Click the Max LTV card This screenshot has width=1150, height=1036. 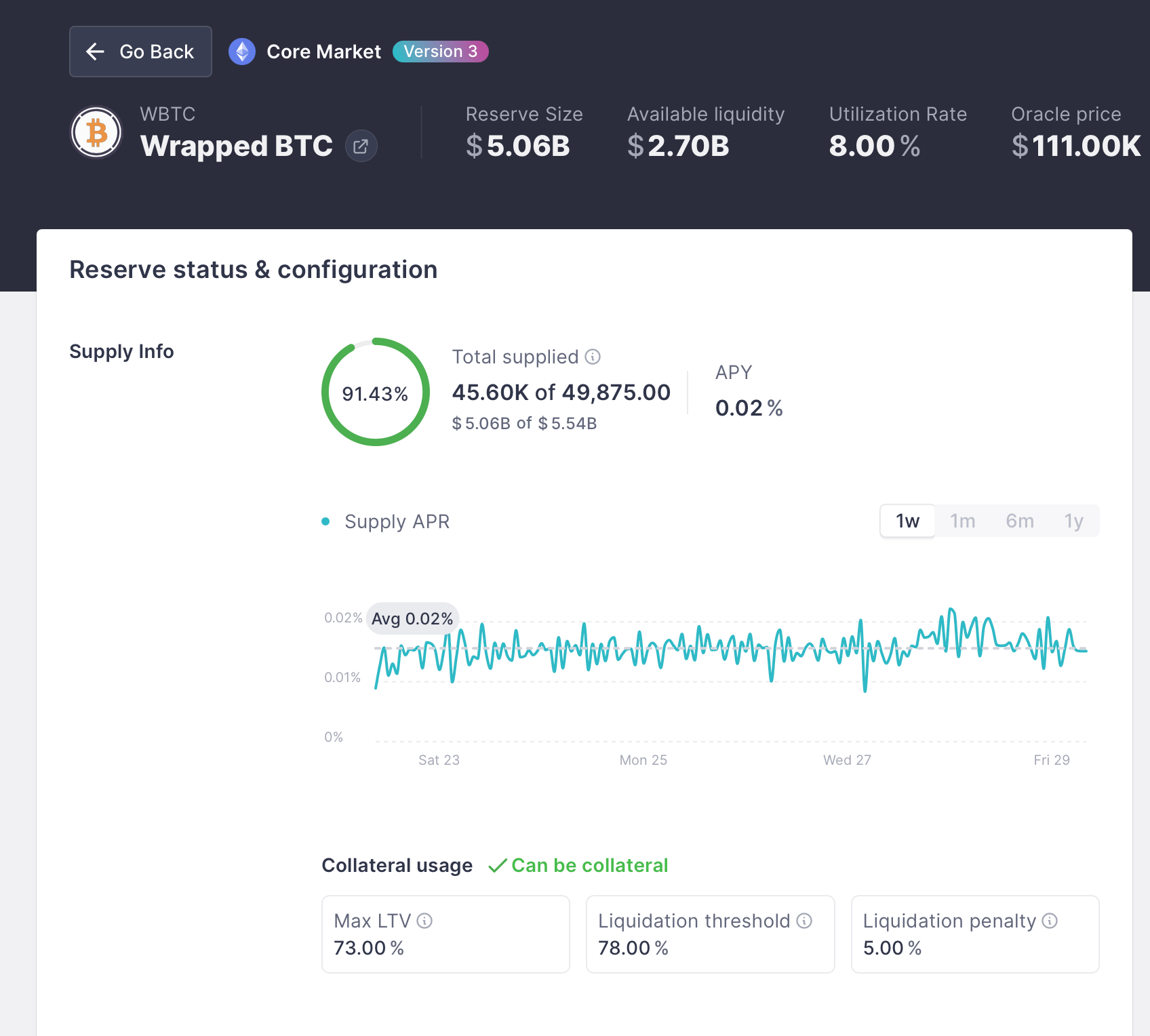(445, 934)
